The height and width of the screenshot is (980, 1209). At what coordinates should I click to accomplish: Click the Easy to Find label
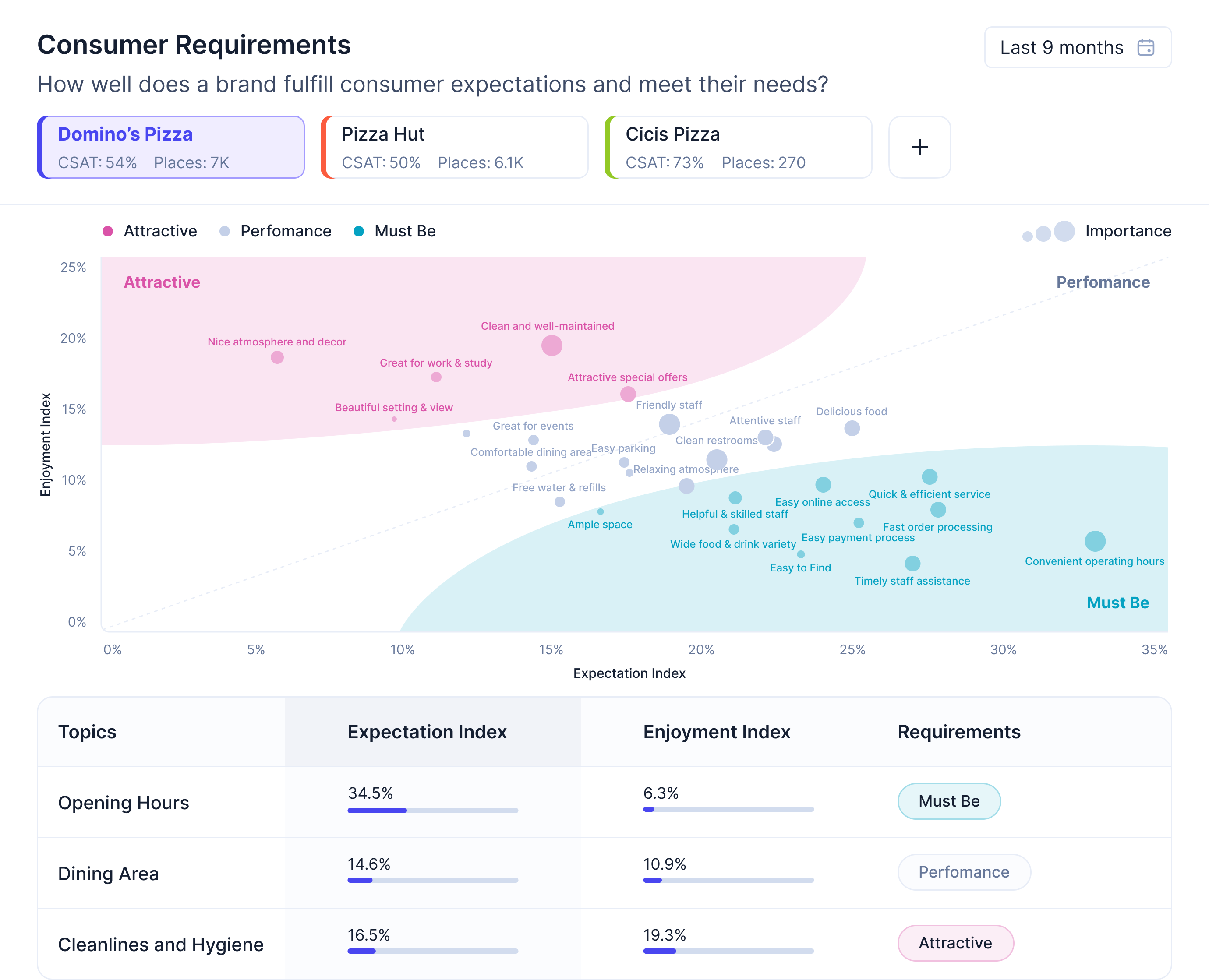[800, 568]
